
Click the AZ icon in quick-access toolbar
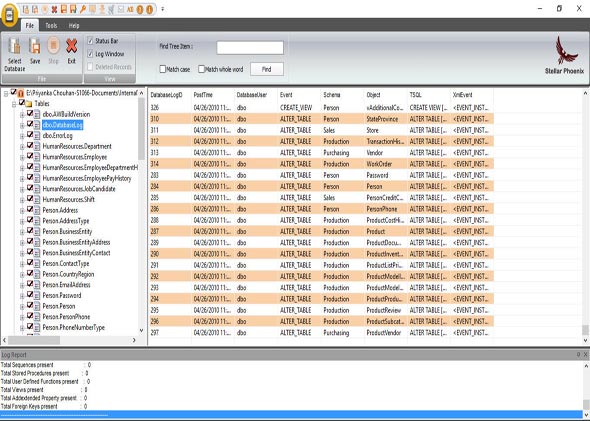tap(130, 9)
